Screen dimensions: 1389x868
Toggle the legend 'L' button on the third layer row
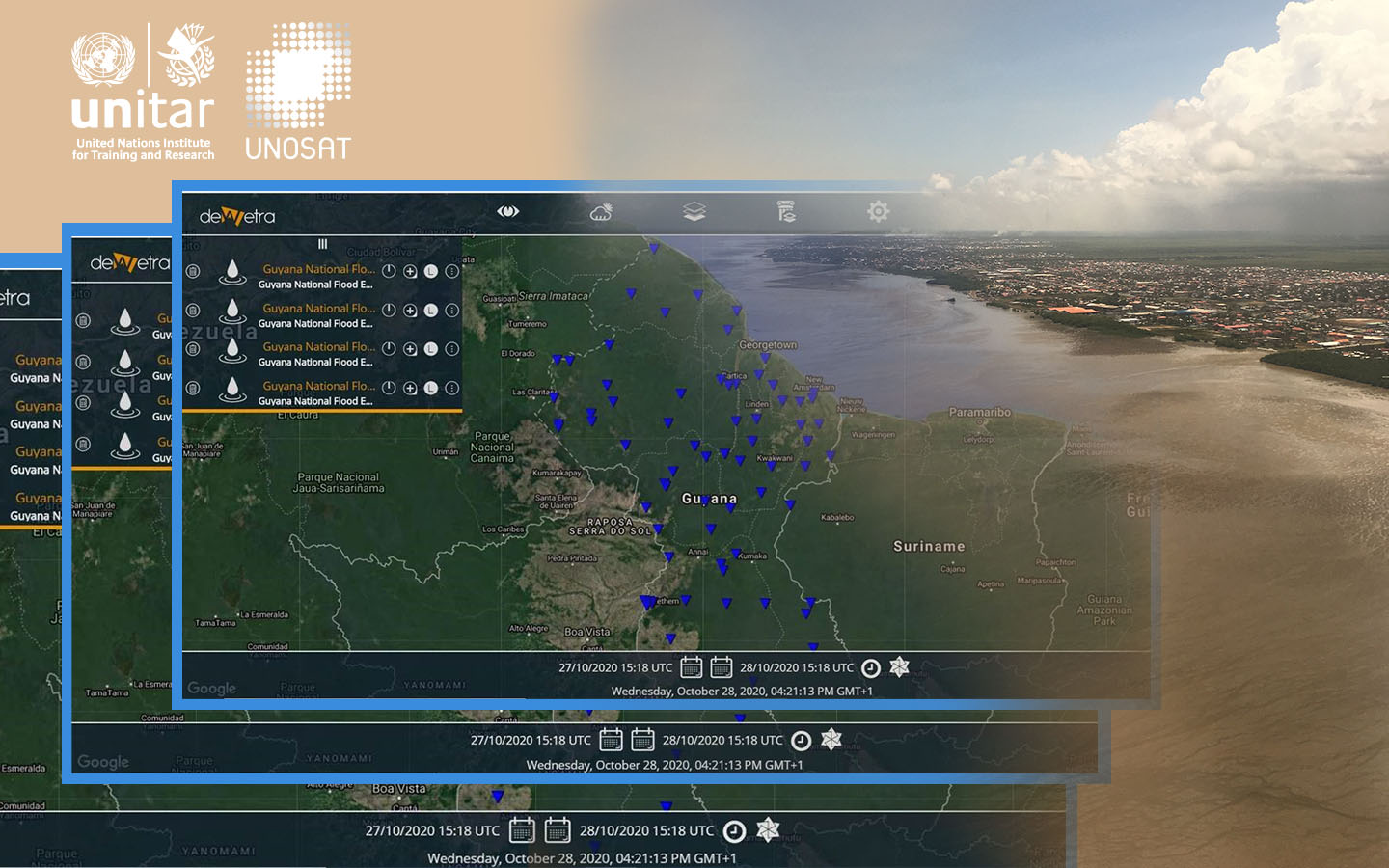click(431, 349)
